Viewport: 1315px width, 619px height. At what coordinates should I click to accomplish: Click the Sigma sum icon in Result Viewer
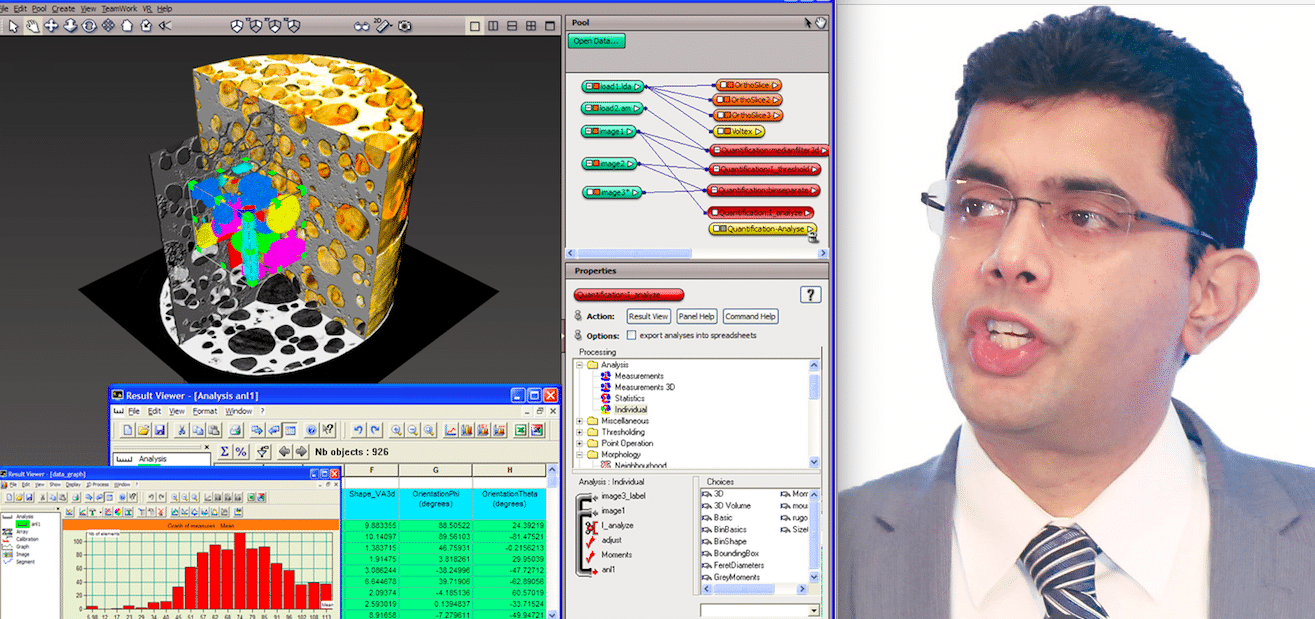224,452
